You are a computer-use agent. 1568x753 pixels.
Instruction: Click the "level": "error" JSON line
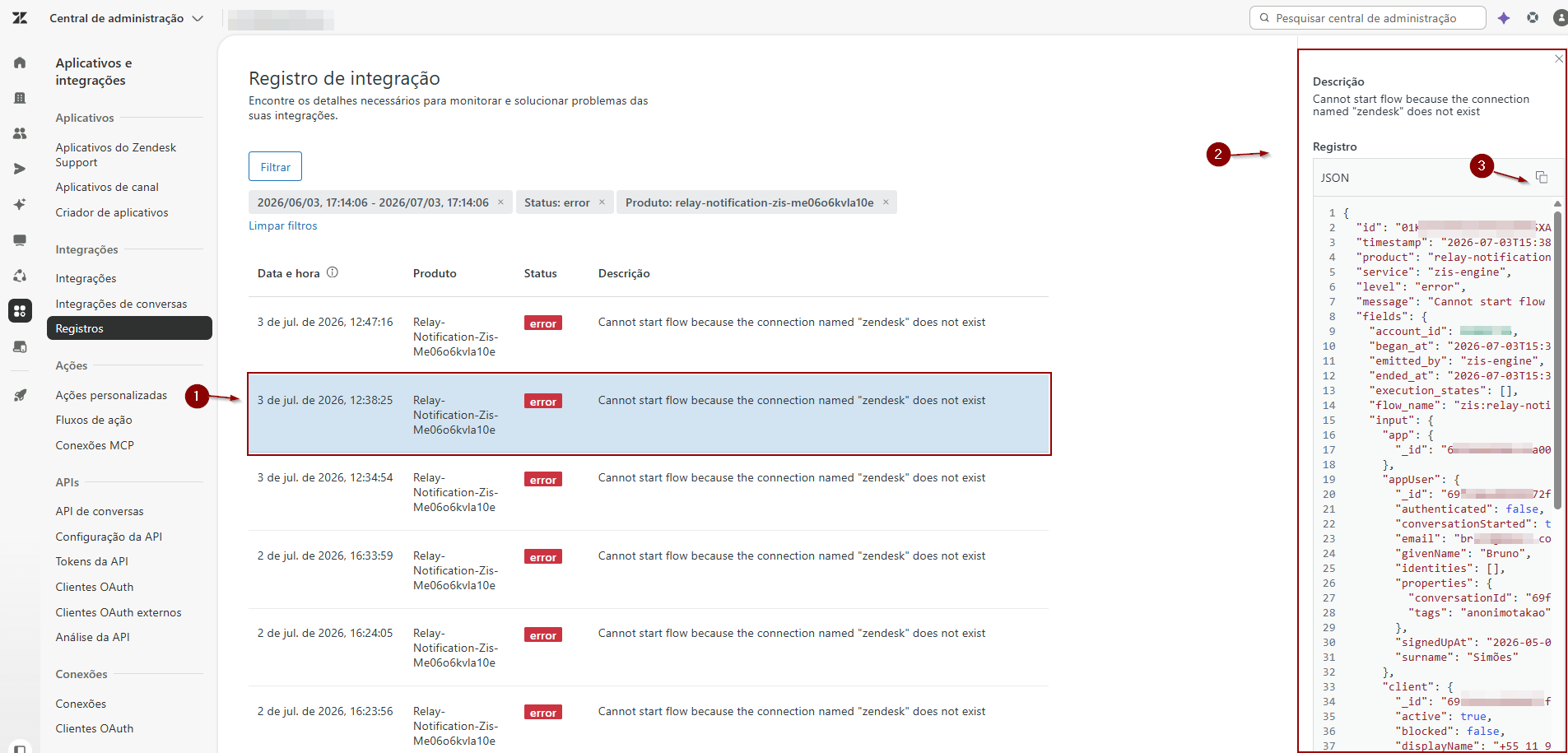(x=1411, y=286)
